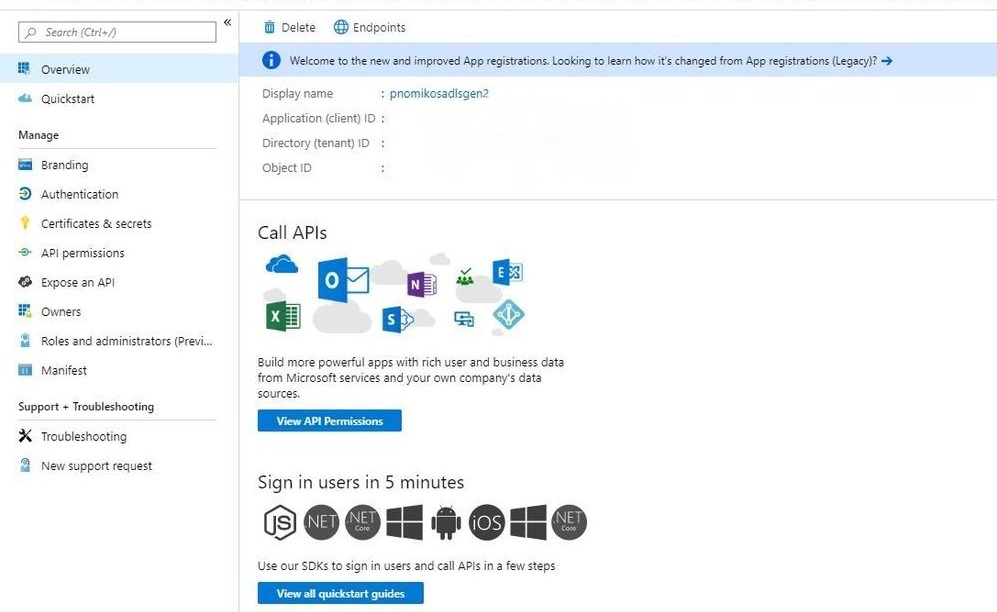Select Authentication in the sidebar

tap(79, 194)
